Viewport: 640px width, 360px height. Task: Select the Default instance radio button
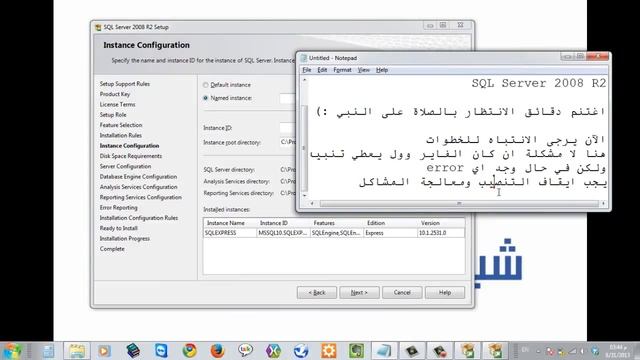tap(206, 85)
